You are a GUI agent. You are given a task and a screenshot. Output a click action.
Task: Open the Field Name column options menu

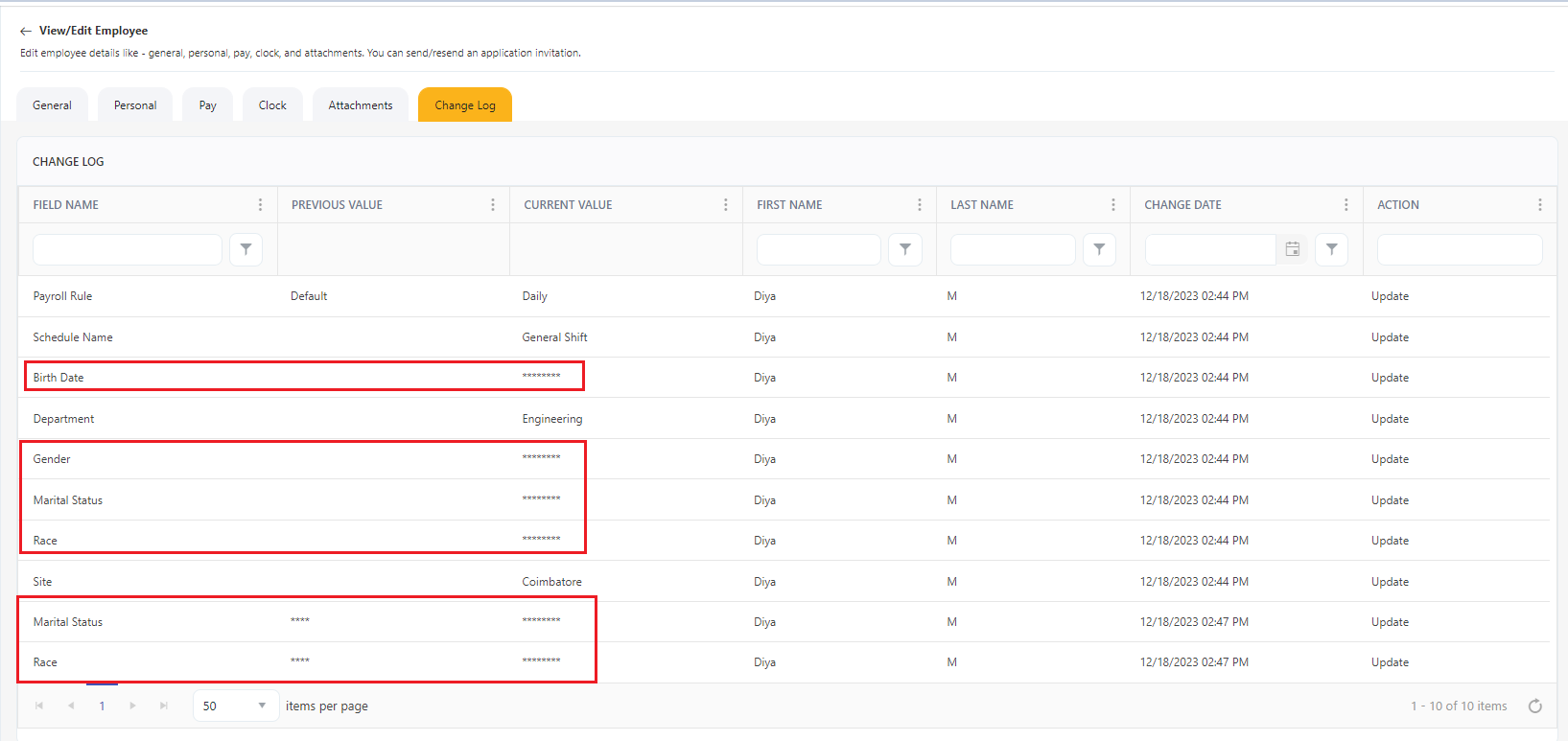tap(260, 205)
